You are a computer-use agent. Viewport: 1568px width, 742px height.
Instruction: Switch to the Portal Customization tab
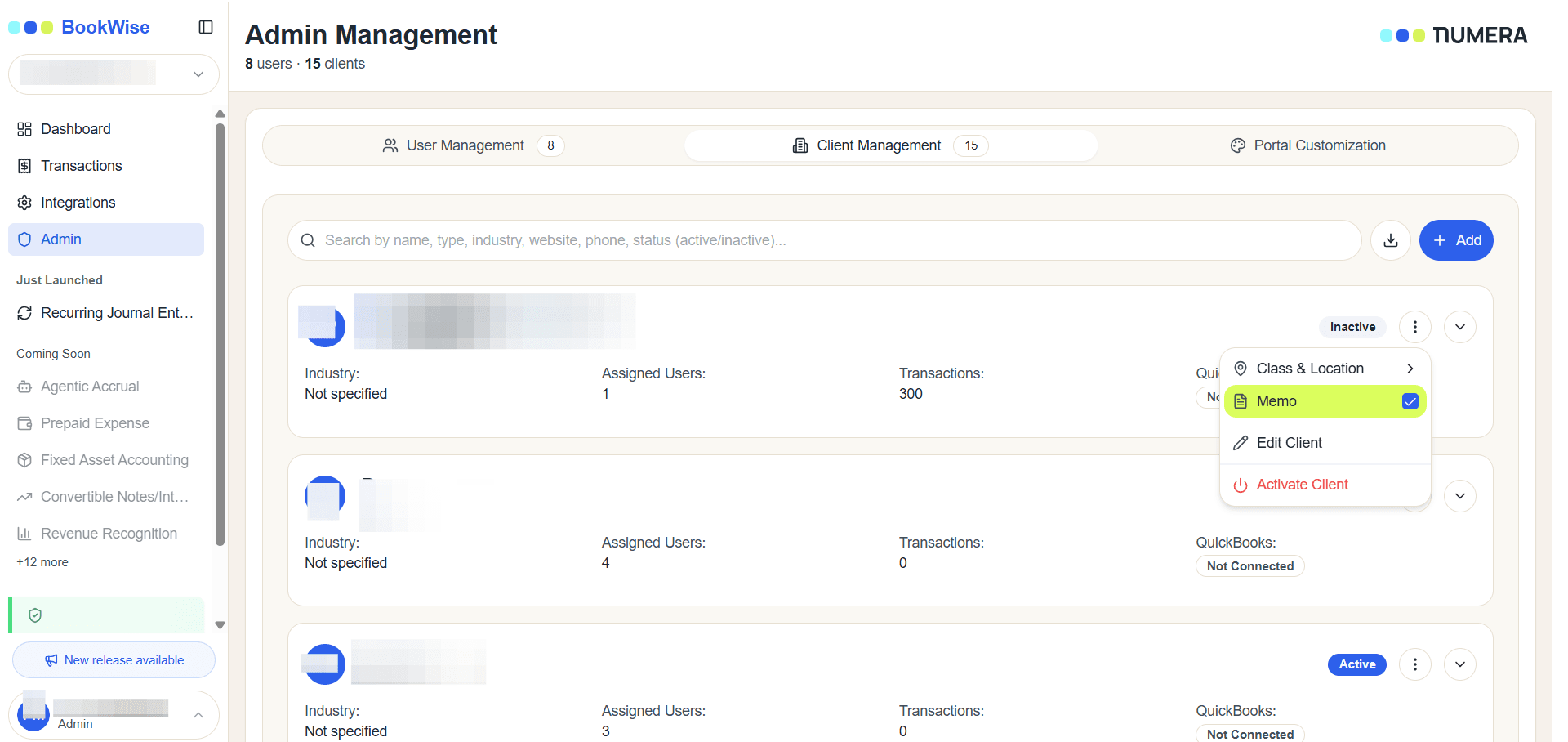[x=1307, y=145]
